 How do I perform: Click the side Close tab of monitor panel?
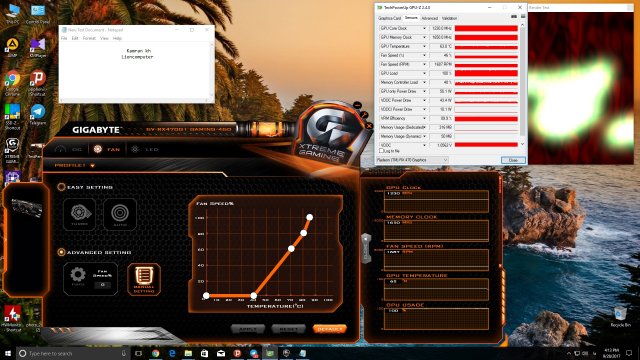(x=366, y=248)
